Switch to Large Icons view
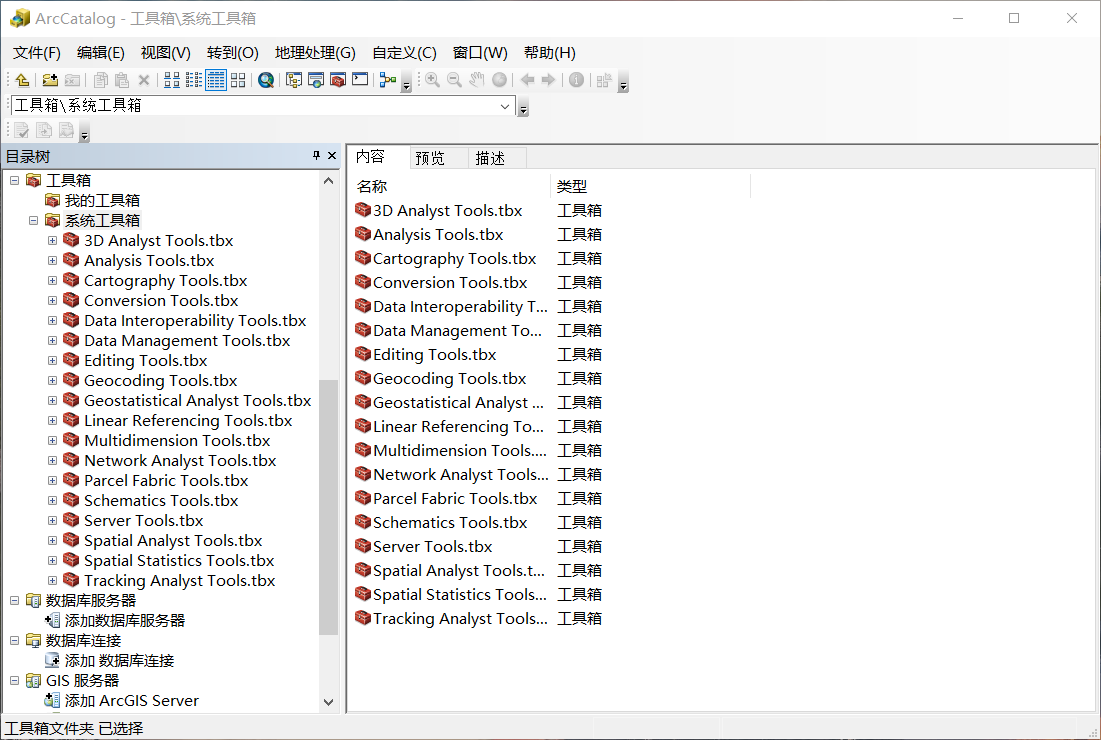The image size is (1101, 740). tap(172, 80)
